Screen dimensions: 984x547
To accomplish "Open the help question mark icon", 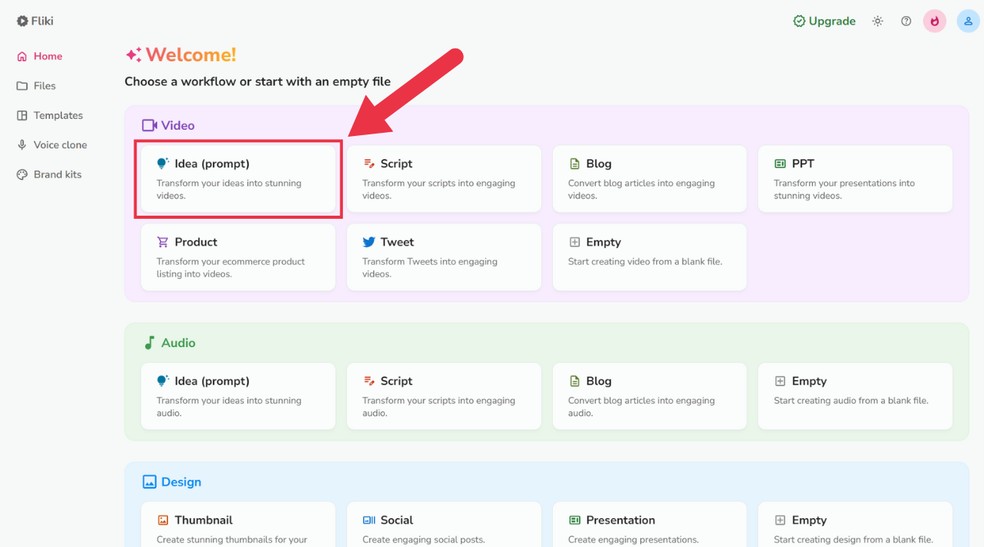I will (906, 21).
